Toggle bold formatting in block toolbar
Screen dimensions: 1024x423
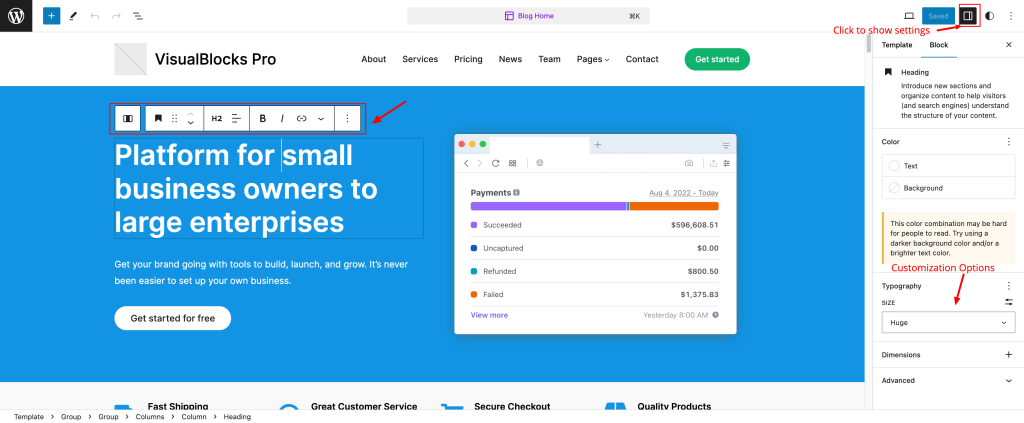pos(263,118)
